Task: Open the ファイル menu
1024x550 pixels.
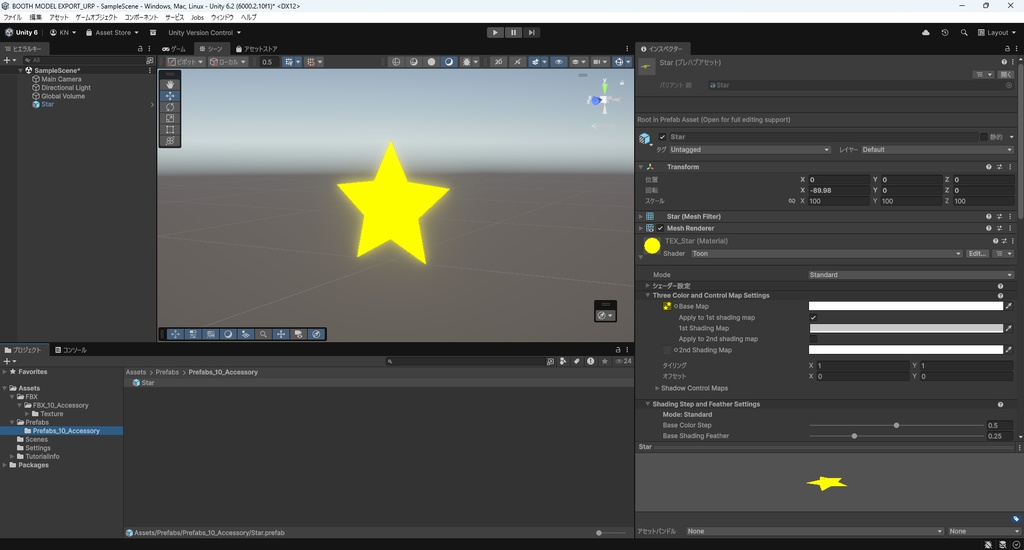Action: click(x=12, y=18)
